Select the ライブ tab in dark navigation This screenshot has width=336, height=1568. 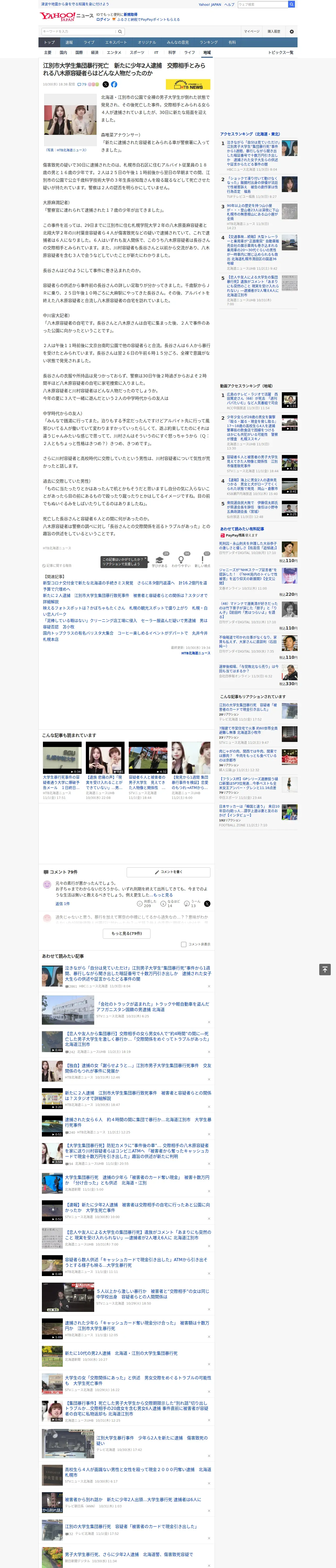[89, 42]
